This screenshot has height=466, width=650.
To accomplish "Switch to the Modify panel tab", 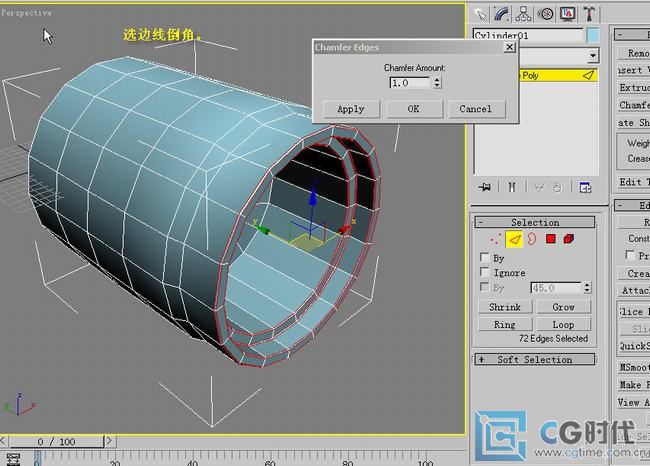I will (x=502, y=15).
